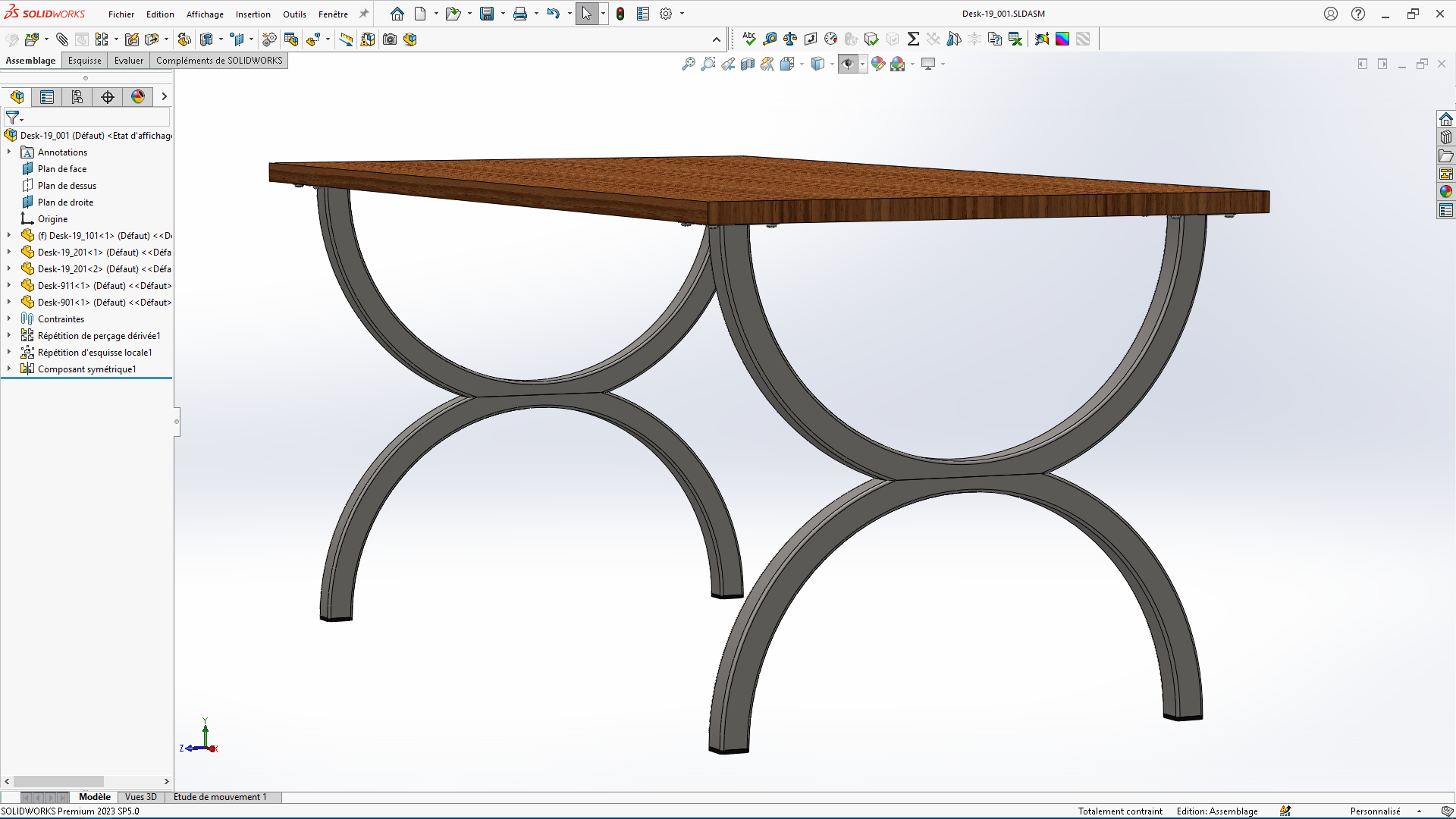Open Mass Properties scale icon

click(790, 39)
